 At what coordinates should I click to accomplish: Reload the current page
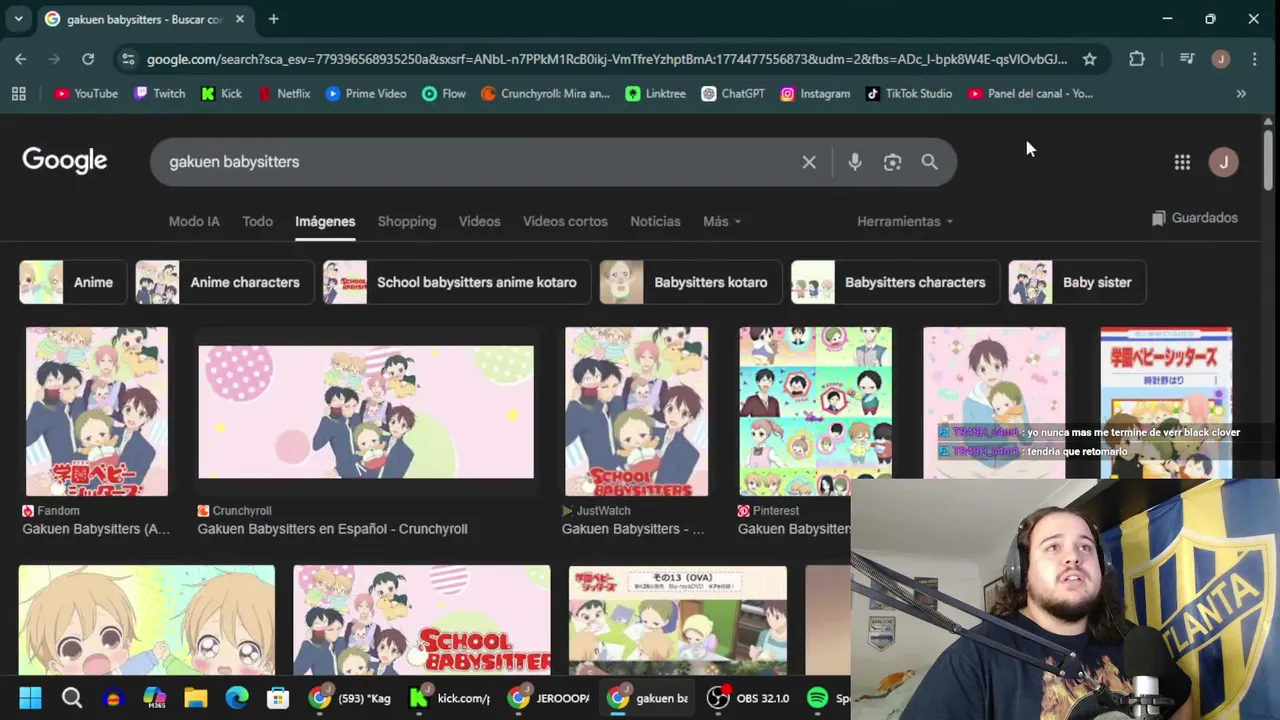88,59
